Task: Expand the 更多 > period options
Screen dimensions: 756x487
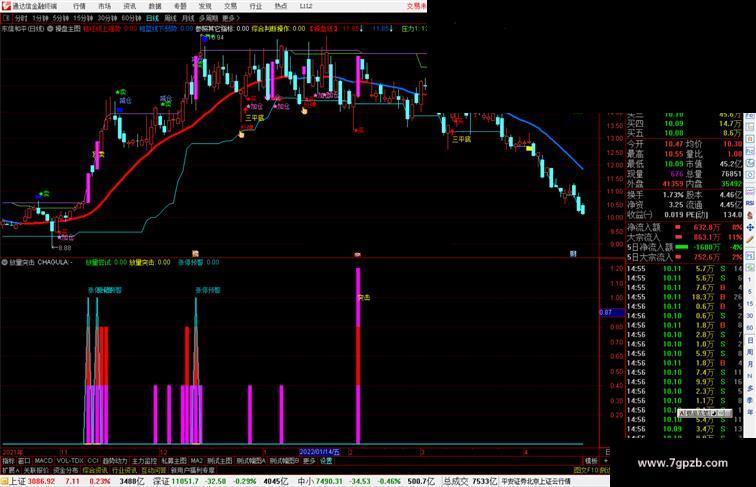Action: click(x=230, y=18)
